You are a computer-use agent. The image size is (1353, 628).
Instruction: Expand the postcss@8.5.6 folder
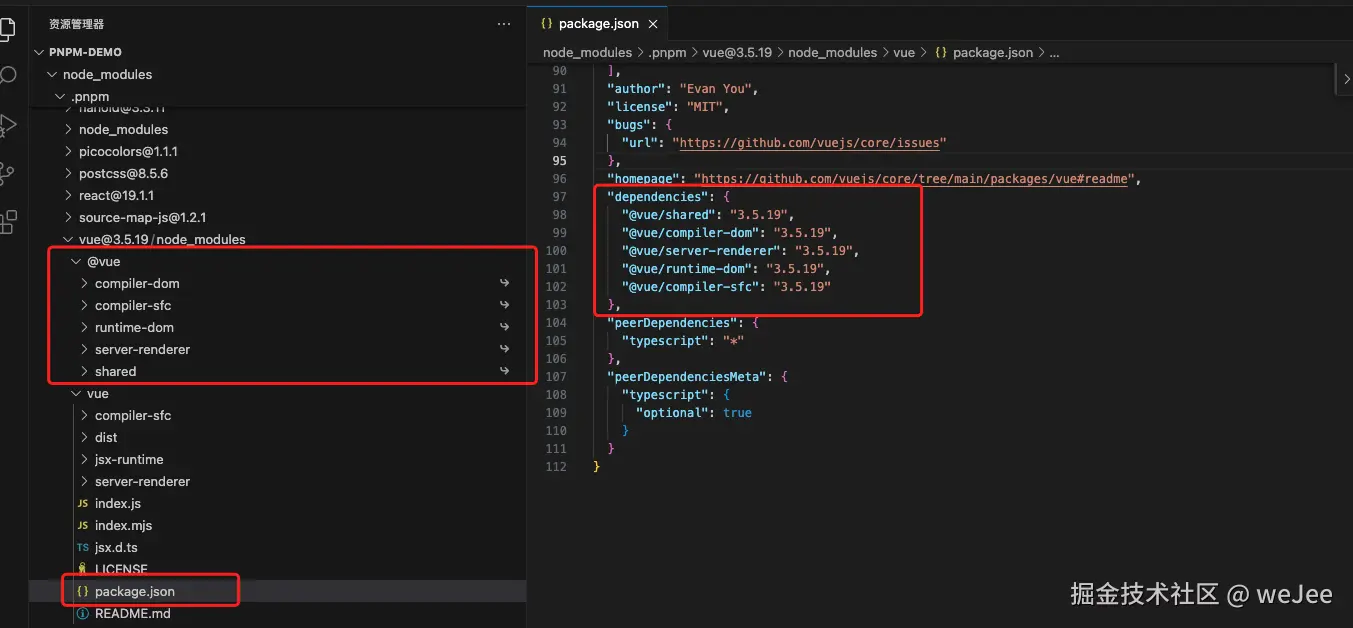68,174
